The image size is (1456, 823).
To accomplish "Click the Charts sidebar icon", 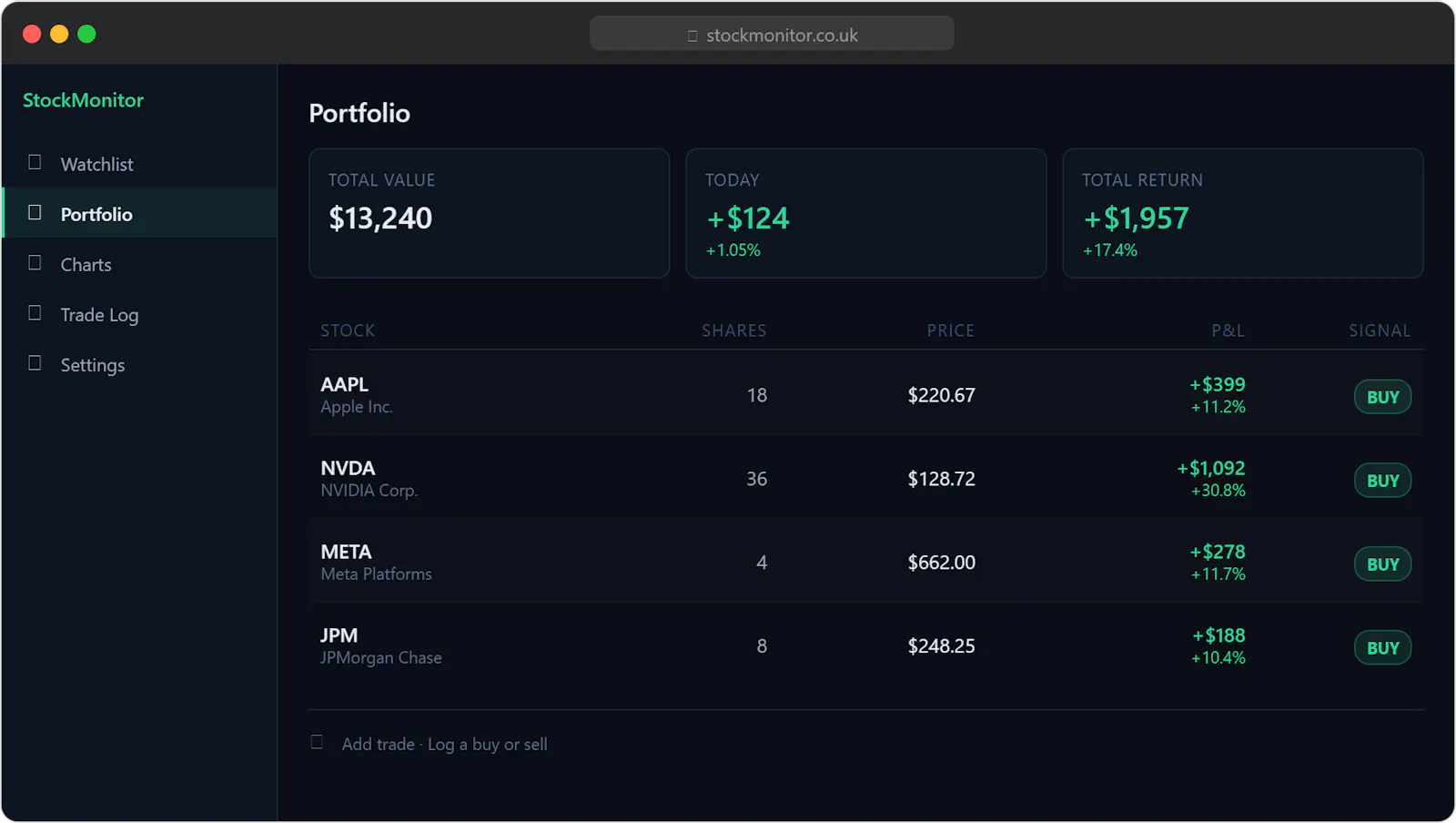I will point(35,263).
